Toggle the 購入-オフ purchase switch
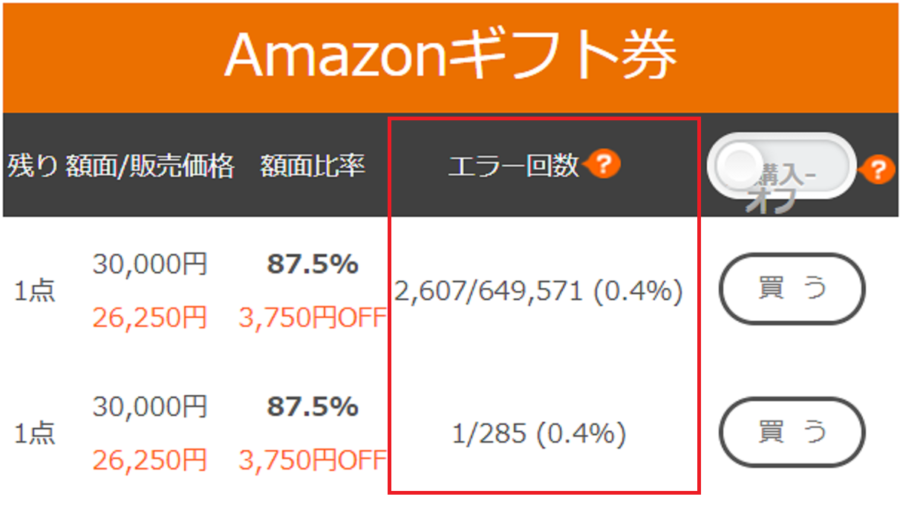The image size is (900, 511). pyautogui.click(x=781, y=167)
